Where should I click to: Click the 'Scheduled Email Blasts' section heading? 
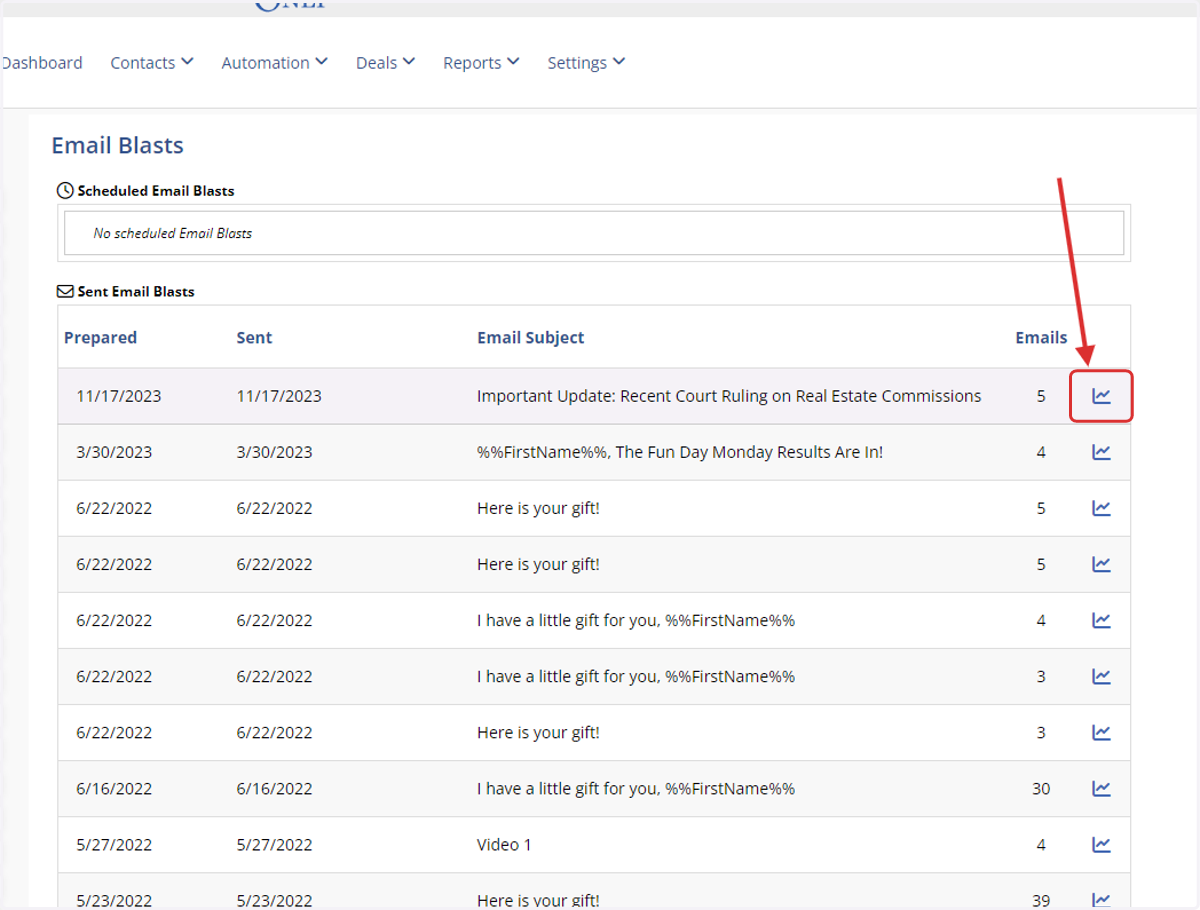tap(155, 191)
